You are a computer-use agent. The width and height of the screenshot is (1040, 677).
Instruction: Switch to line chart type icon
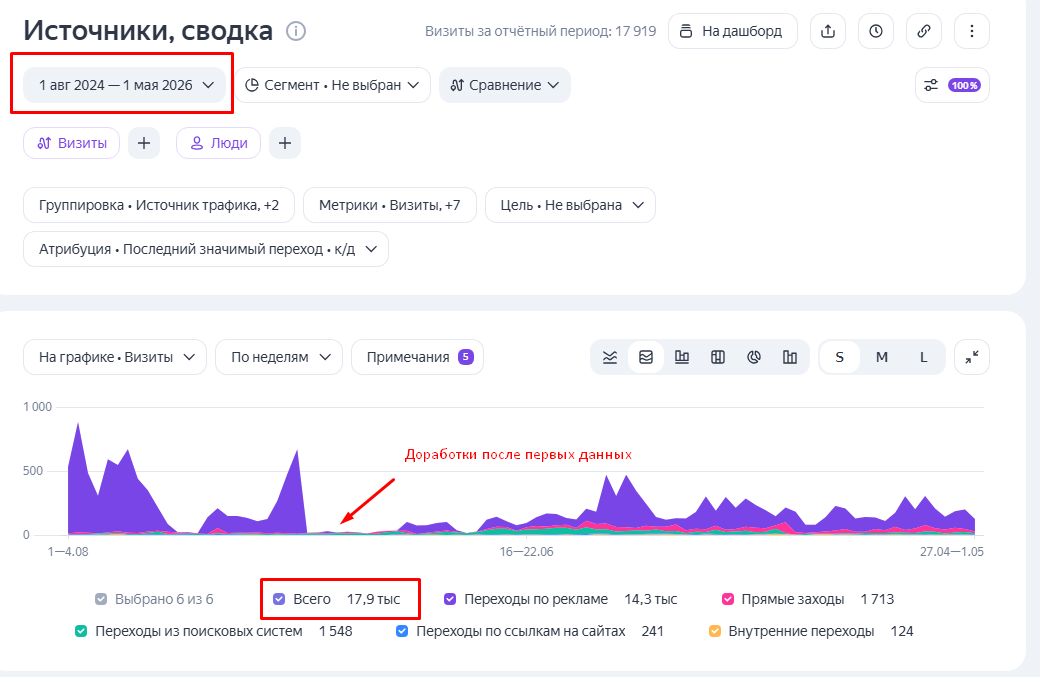[x=610, y=357]
